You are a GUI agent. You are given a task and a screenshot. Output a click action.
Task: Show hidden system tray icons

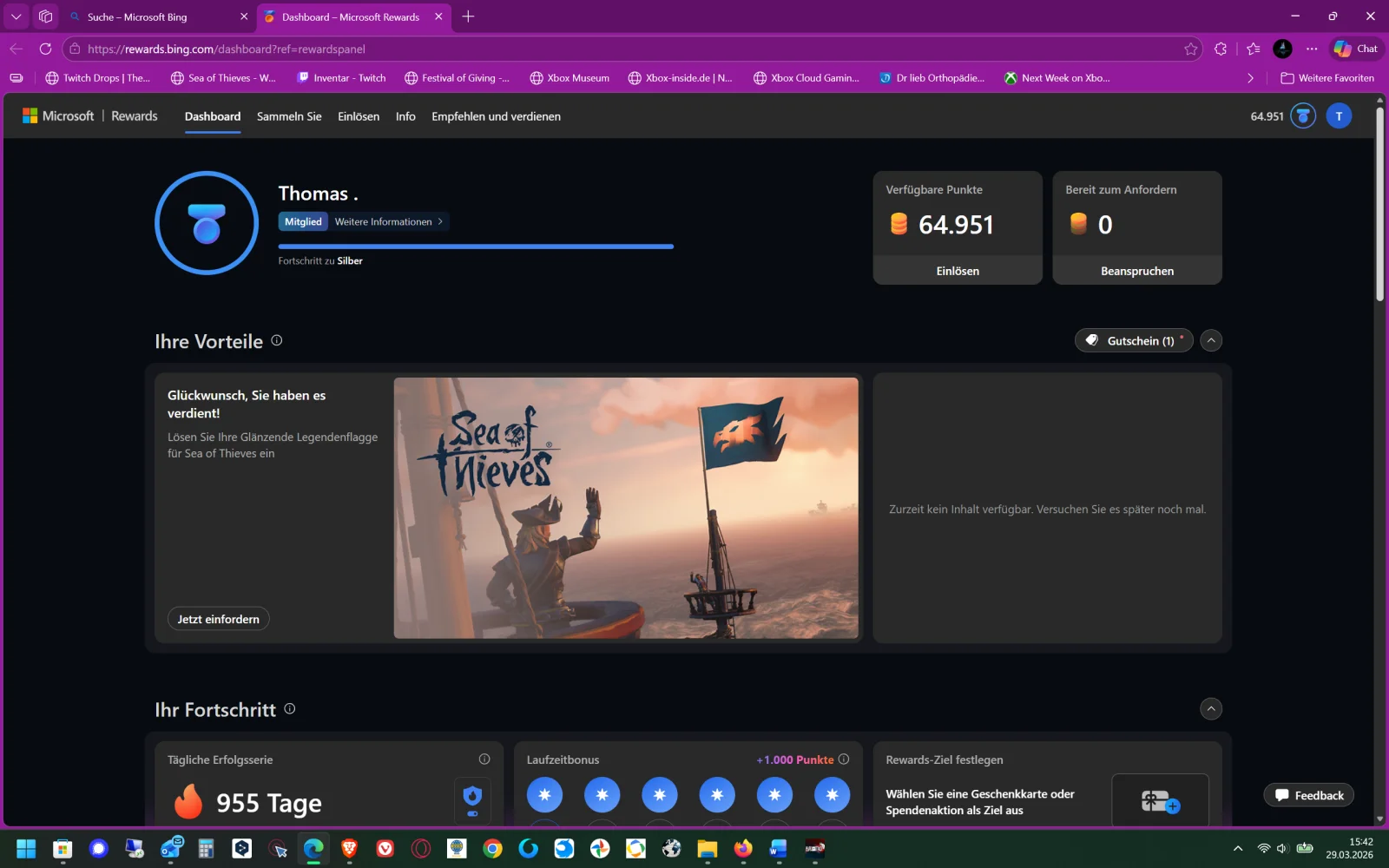click(x=1238, y=848)
